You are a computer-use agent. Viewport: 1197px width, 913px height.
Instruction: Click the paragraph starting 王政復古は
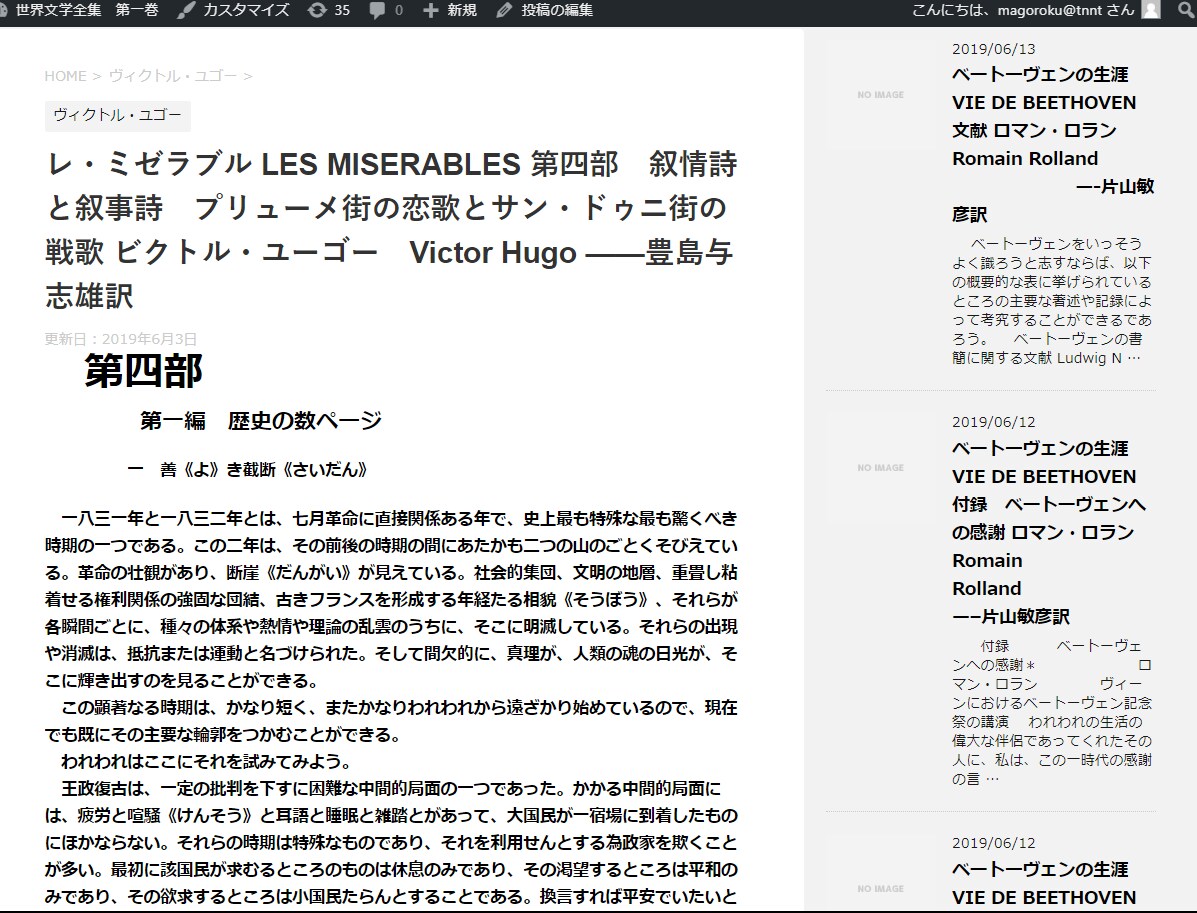[x=391, y=843]
